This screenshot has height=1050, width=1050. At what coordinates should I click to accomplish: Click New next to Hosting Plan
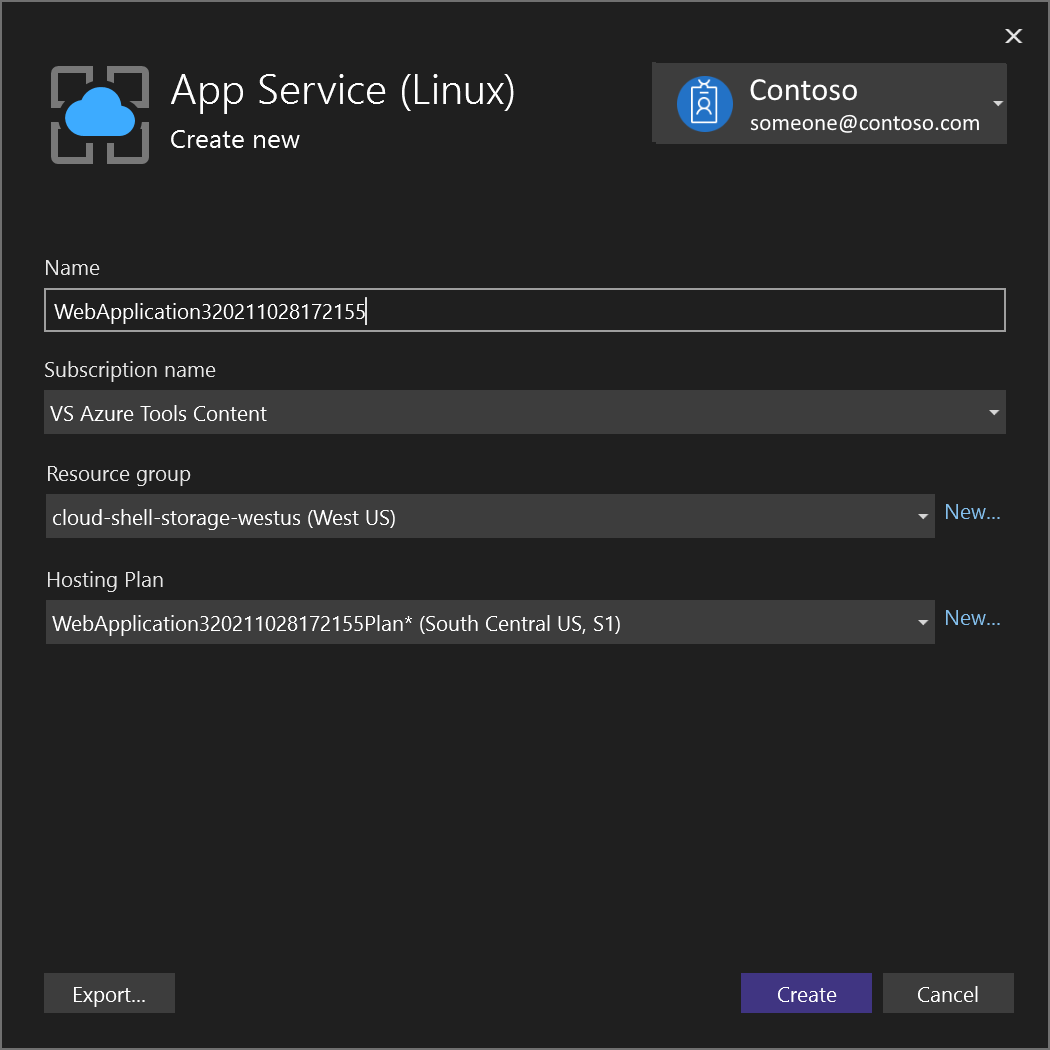(x=972, y=617)
